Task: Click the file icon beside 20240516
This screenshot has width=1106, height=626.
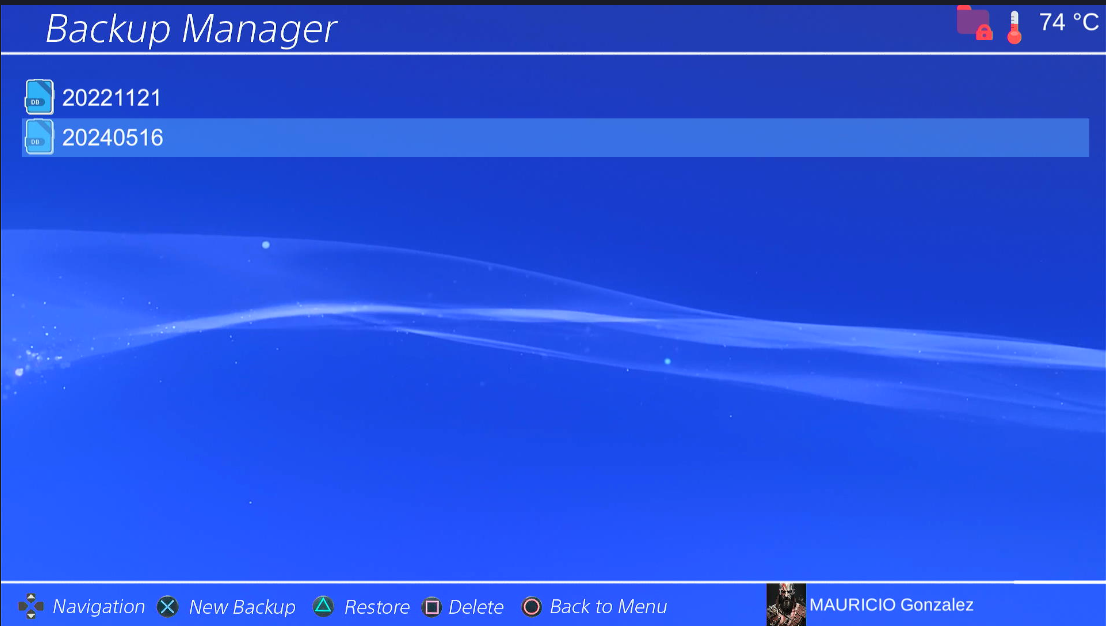Action: 38,138
